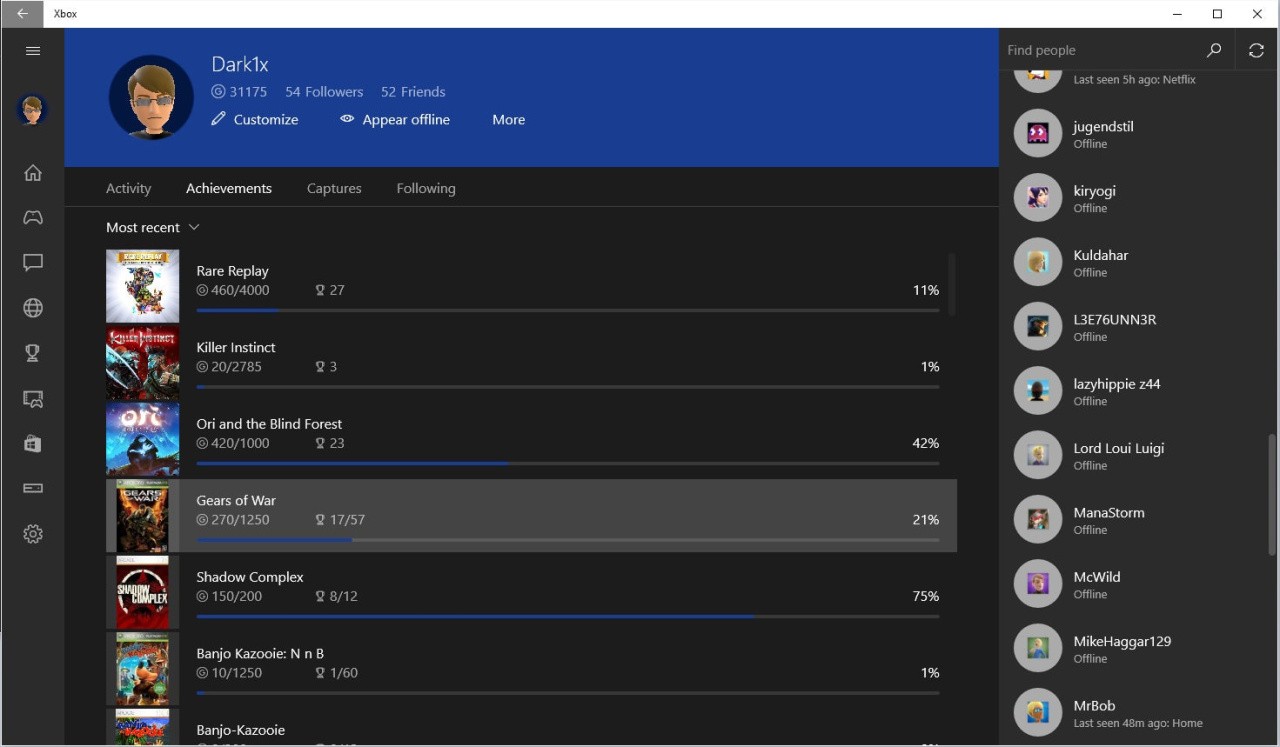Image resolution: width=1280 pixels, height=747 pixels.
Task: Open Achievements trophy icon in sidebar
Action: tap(32, 353)
